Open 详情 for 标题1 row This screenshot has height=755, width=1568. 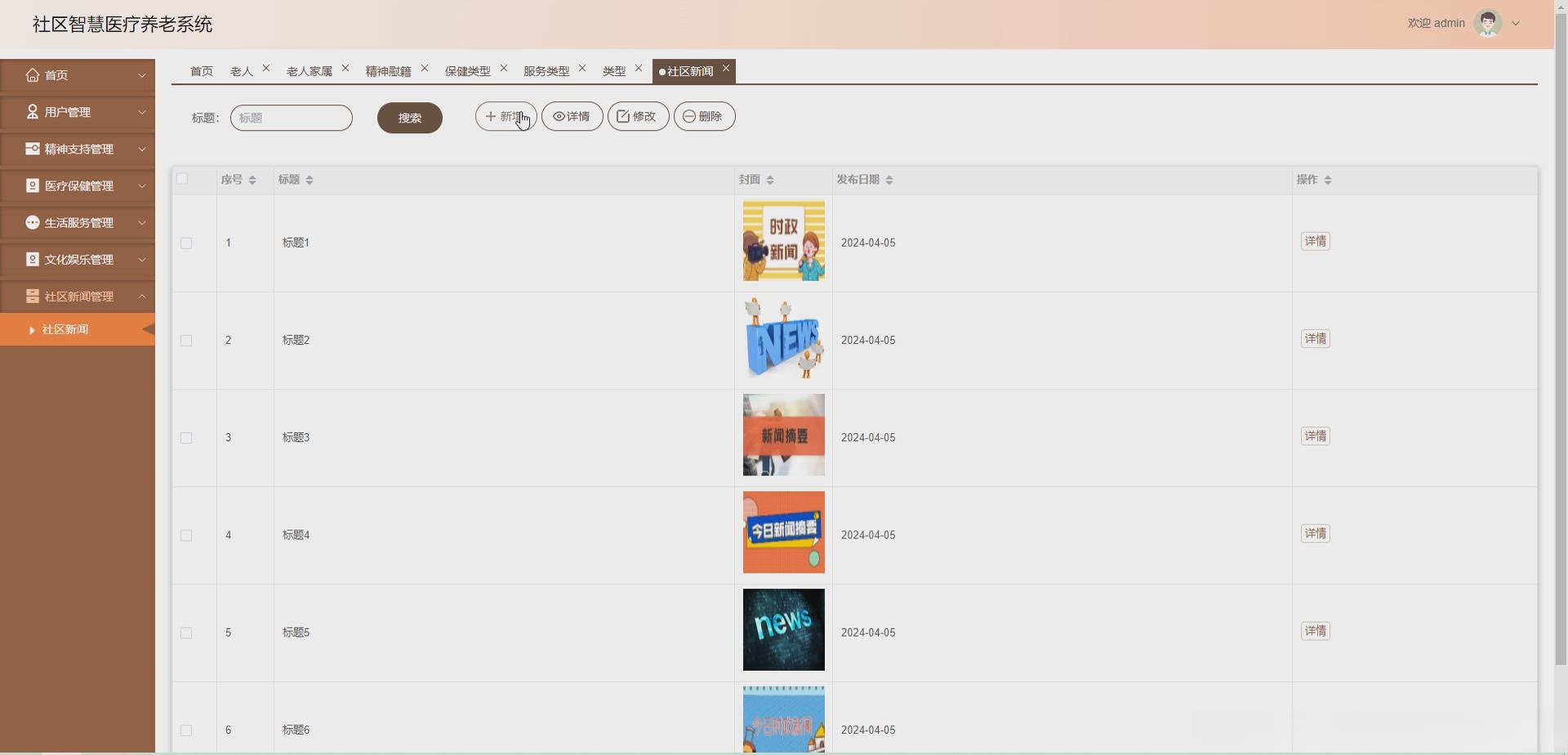(x=1316, y=241)
